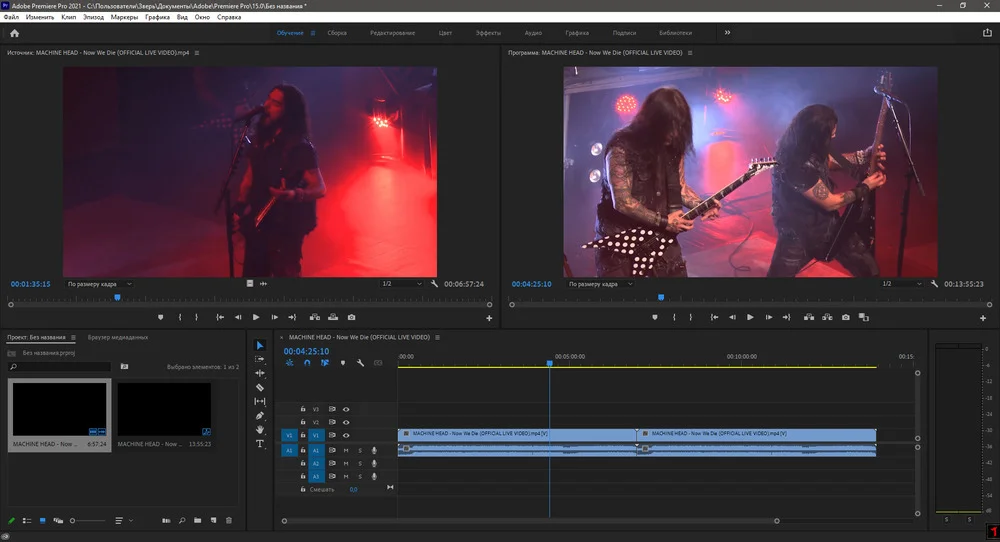
Task: Select the Ripple Edit tool
Action: (260, 373)
